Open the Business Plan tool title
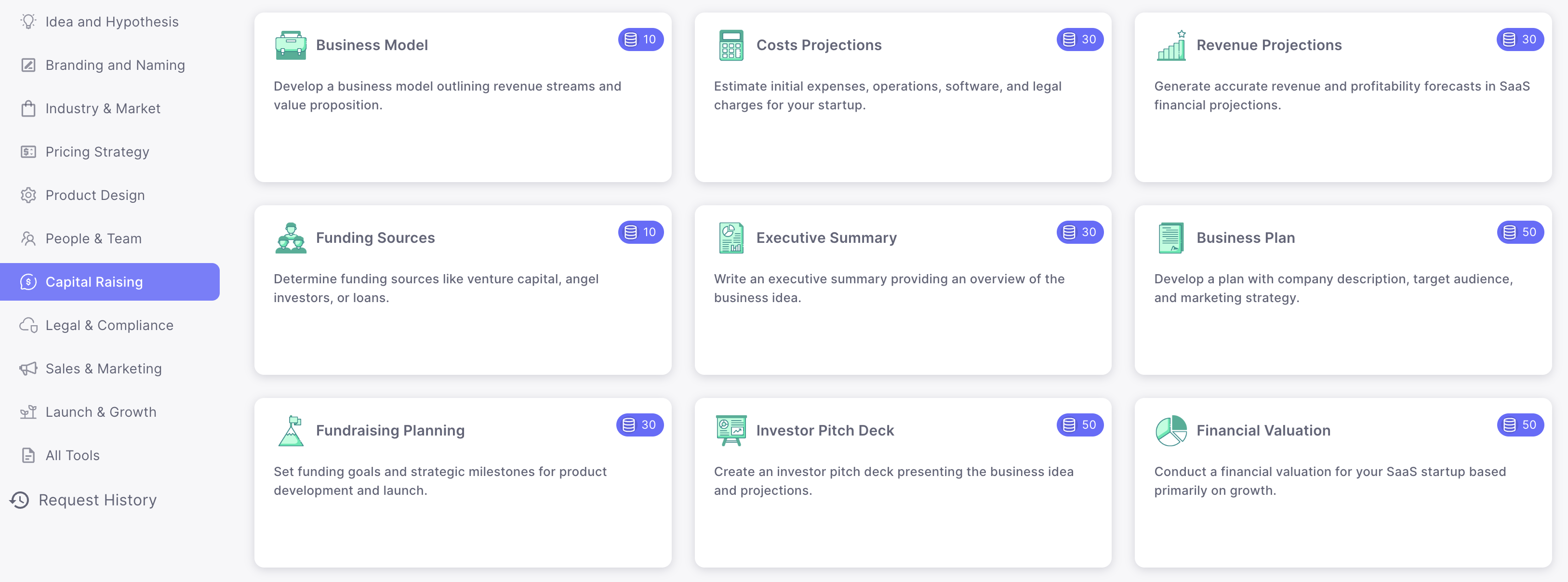This screenshot has height=582, width=1568. click(1246, 238)
